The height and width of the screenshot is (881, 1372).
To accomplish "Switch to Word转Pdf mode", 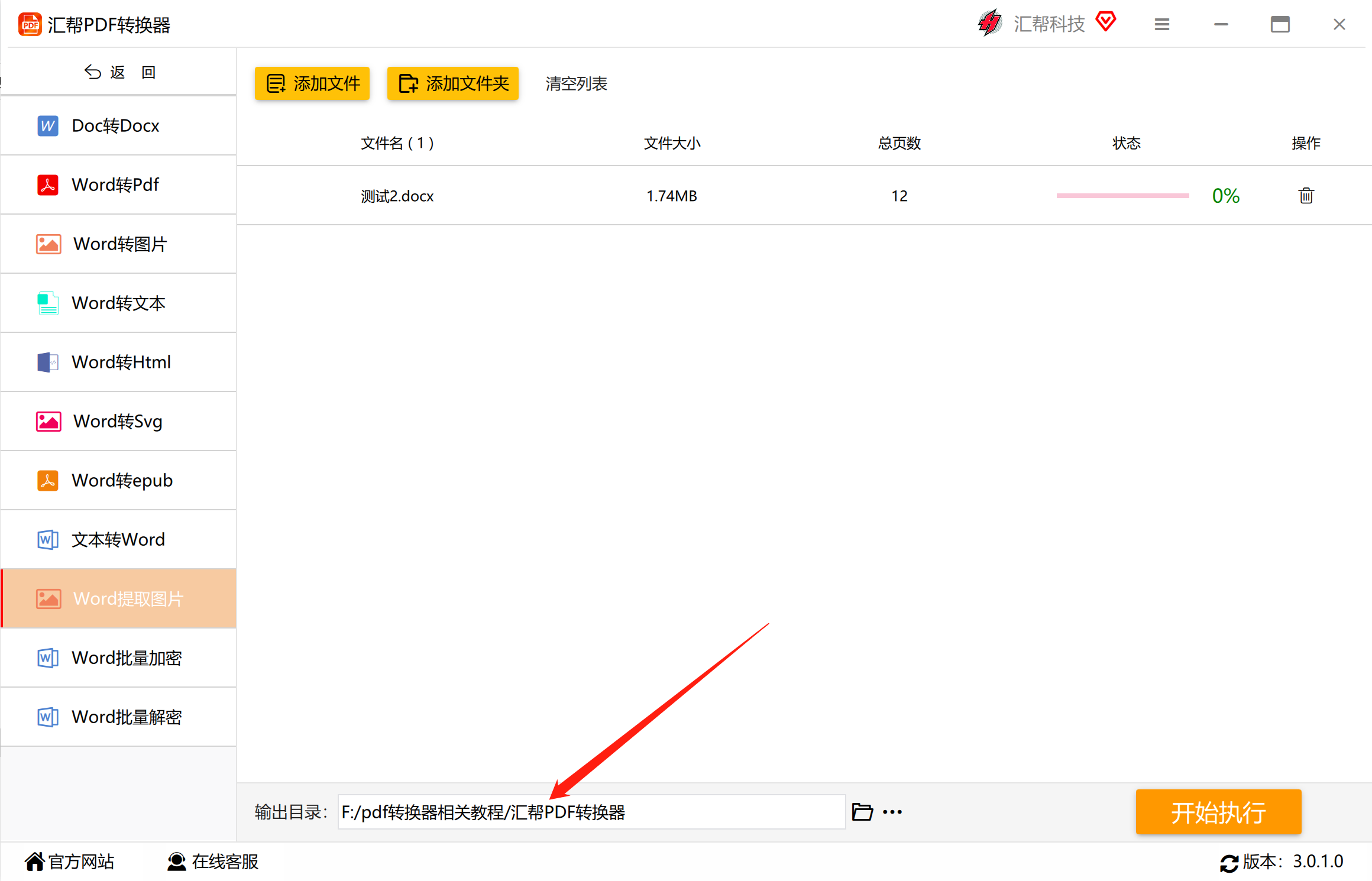I will tap(118, 184).
